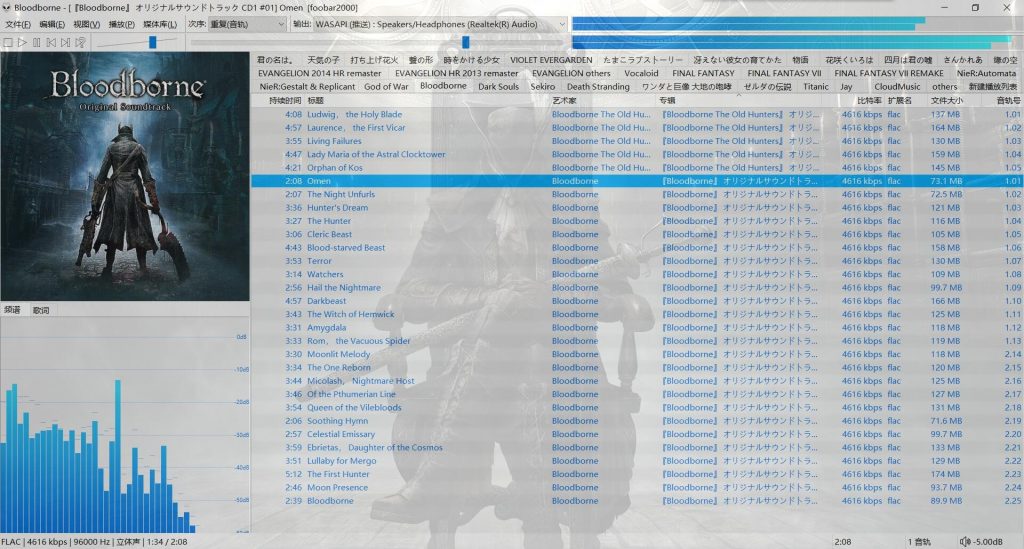Screen dimensions: 1024x549
Task: Open the playback order dropdown
Action: 247,24
